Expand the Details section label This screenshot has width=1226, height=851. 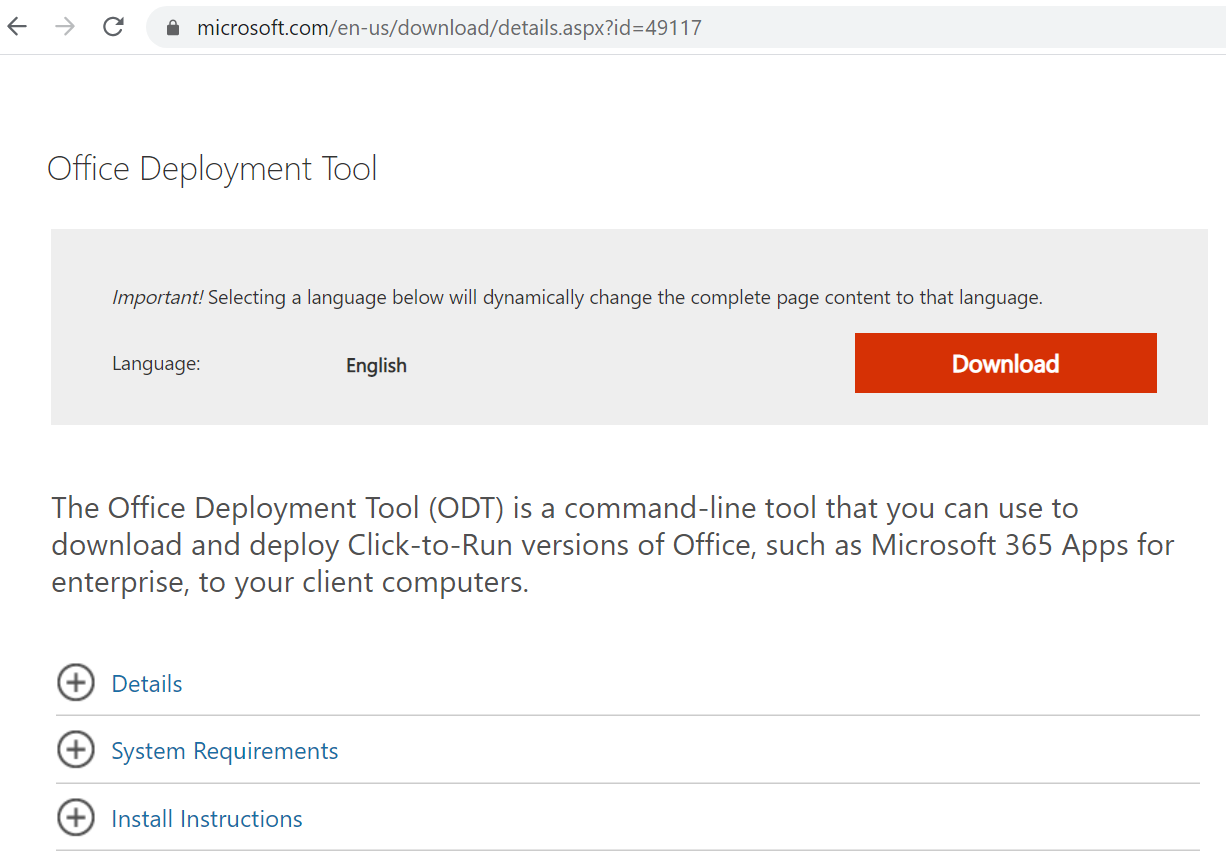click(x=147, y=684)
